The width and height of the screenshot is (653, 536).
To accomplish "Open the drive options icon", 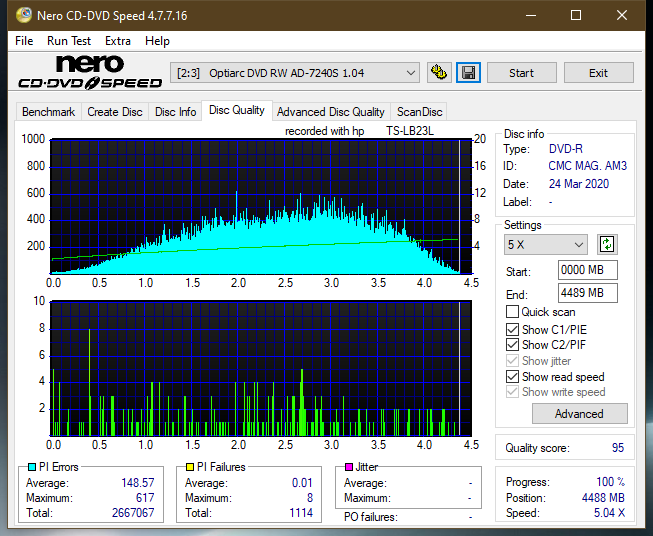I will coord(439,73).
